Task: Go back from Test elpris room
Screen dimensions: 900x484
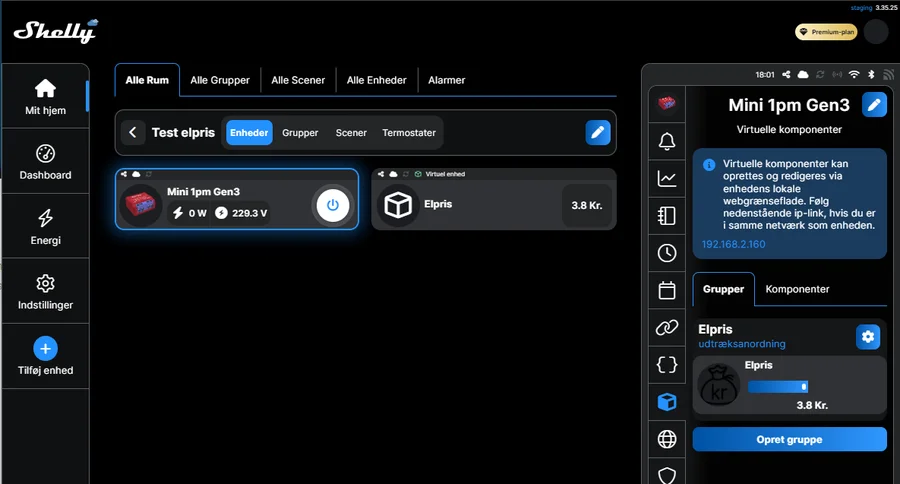Action: point(133,133)
